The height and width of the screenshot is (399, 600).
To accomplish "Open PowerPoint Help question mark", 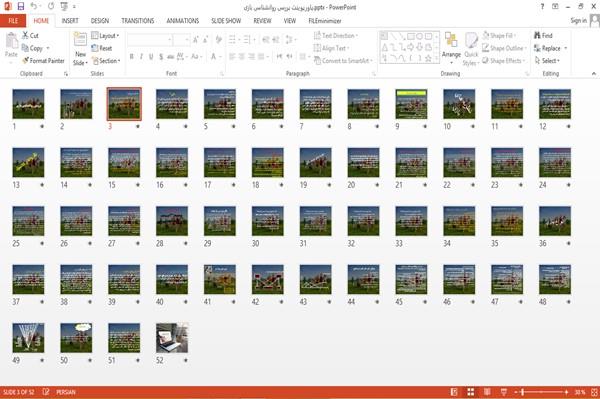I will pos(542,7).
